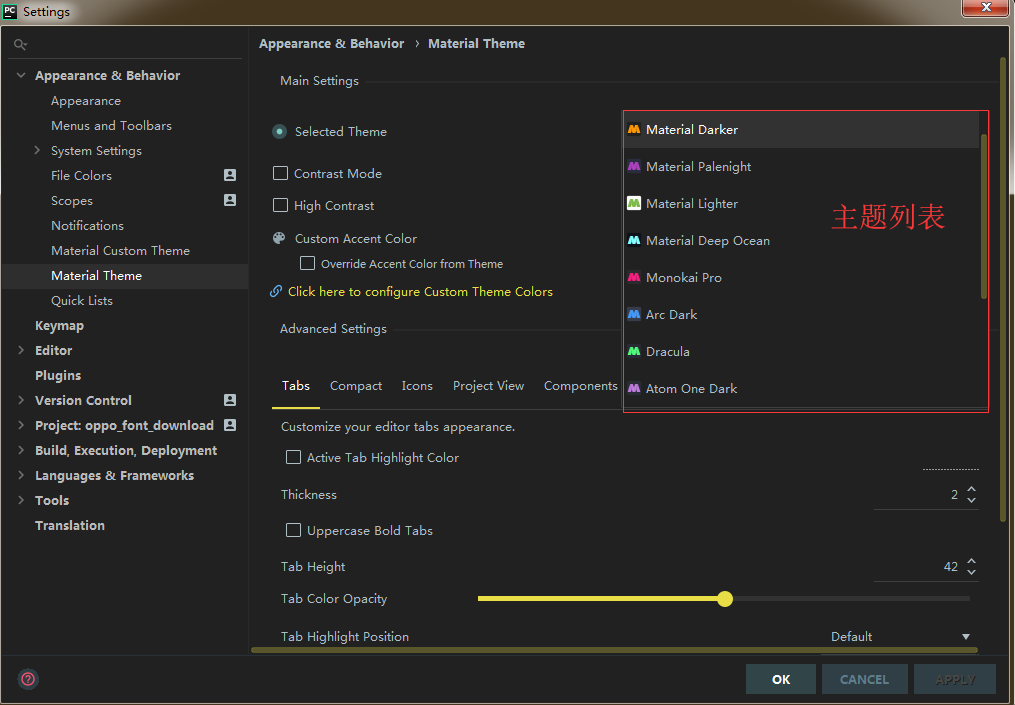Switch to the Components tab
Screen dimensions: 1015x705
point(581,386)
